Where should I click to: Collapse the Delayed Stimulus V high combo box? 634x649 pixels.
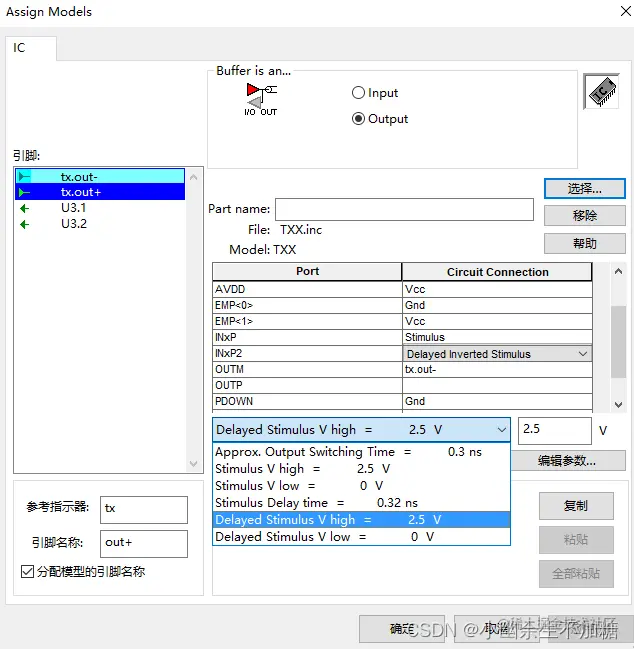(502, 430)
